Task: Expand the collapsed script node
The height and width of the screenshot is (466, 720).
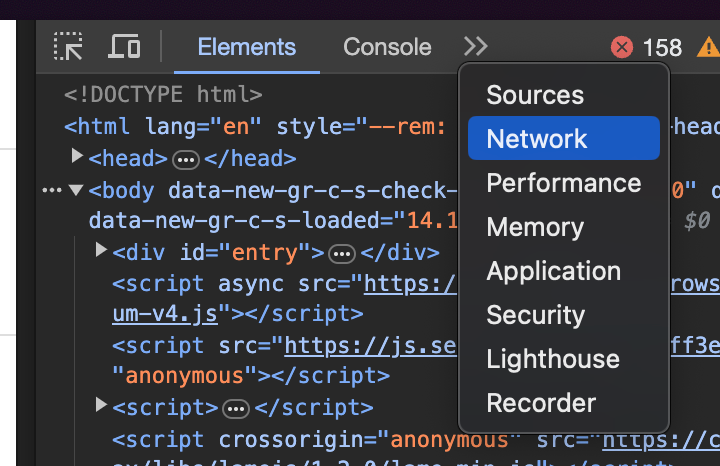Action: [101, 405]
